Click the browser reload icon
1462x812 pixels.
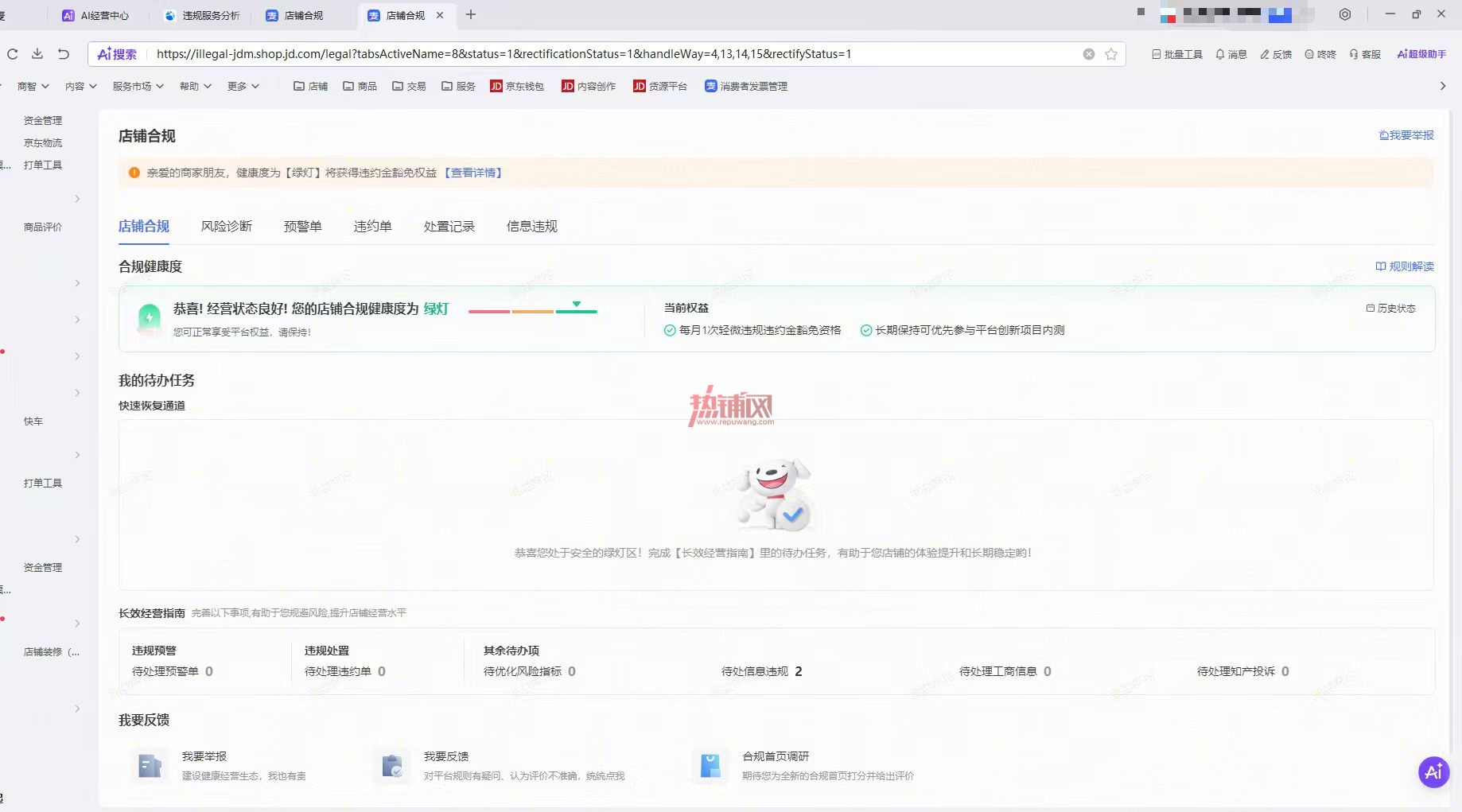click(12, 54)
